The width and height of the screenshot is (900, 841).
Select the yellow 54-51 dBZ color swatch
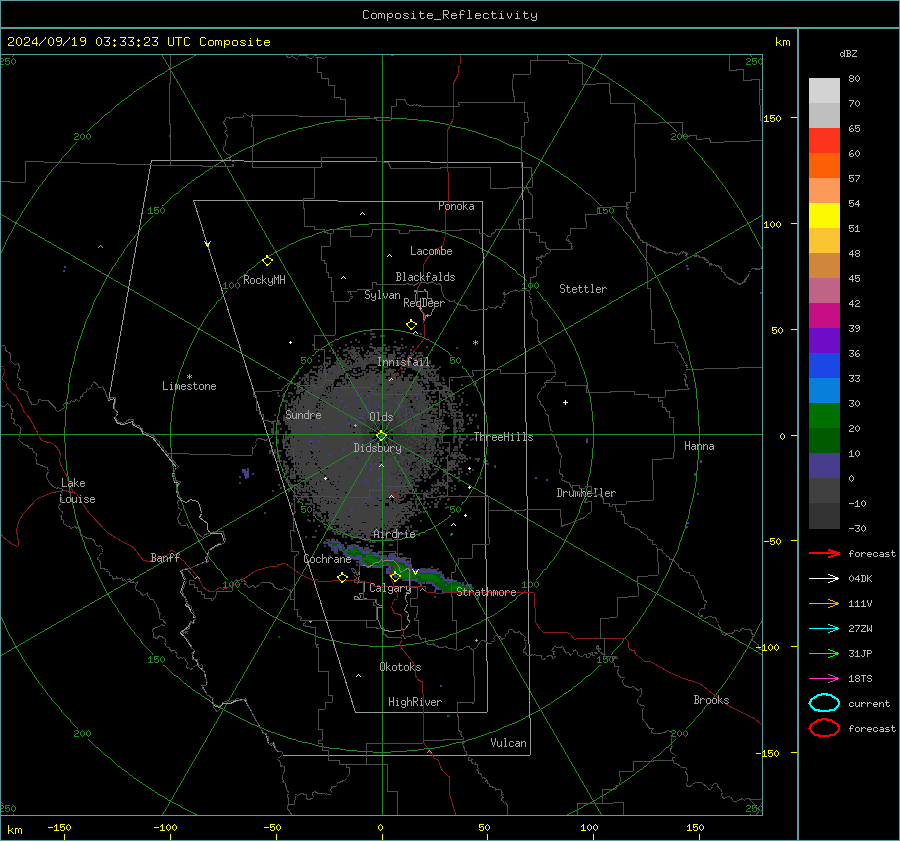(824, 215)
